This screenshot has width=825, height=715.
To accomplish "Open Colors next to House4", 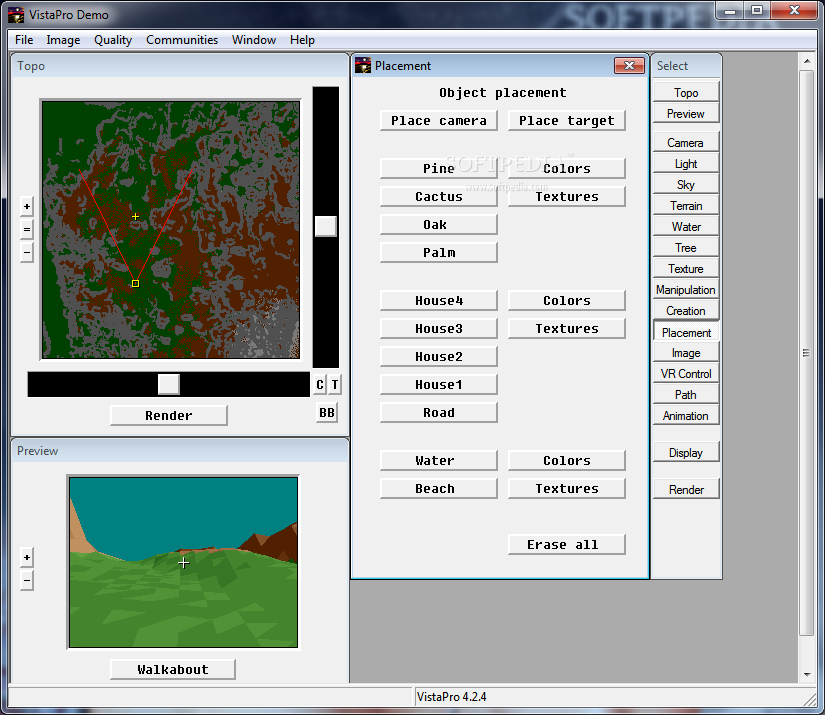I will [x=567, y=300].
